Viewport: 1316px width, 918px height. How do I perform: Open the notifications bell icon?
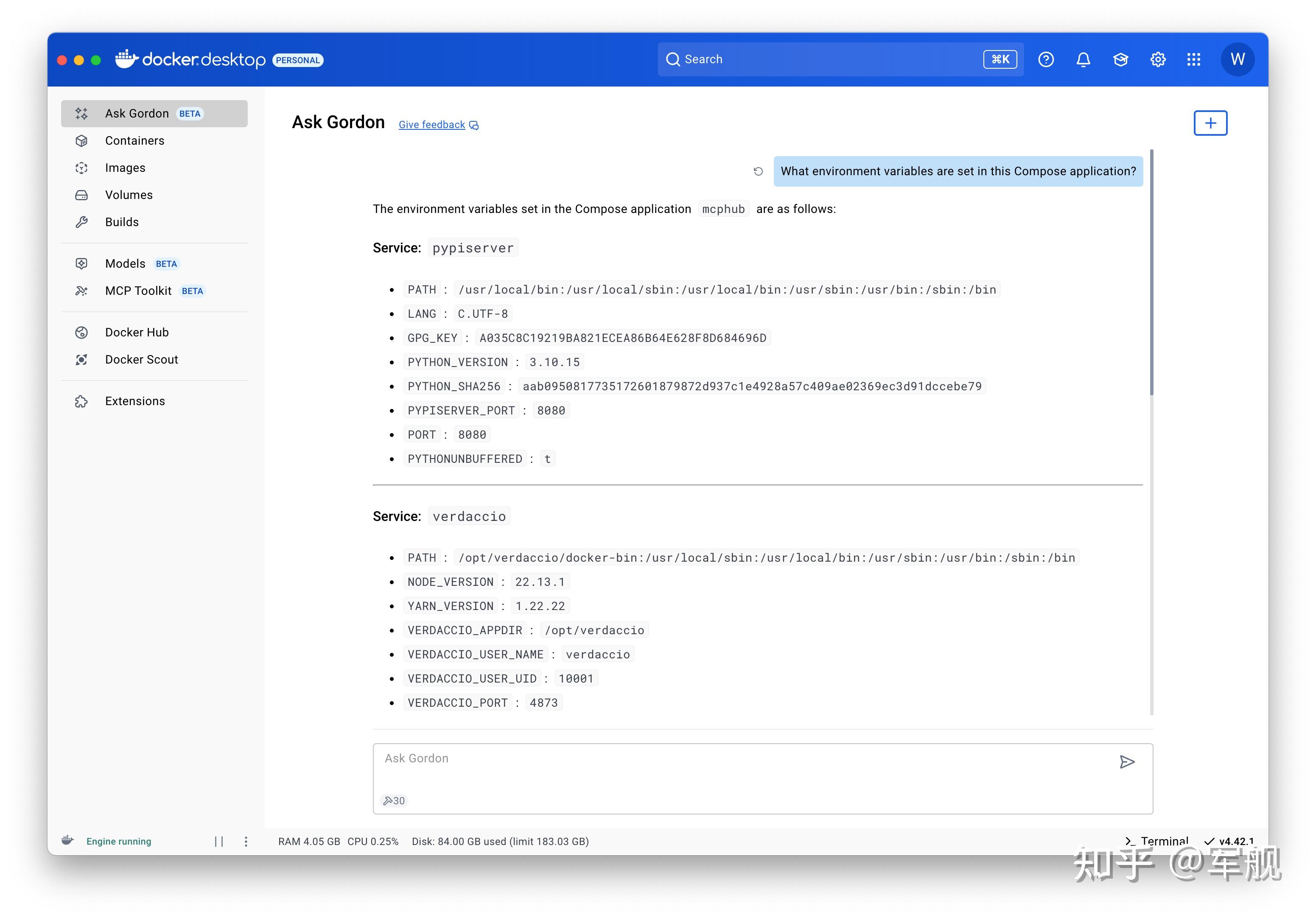click(1083, 59)
